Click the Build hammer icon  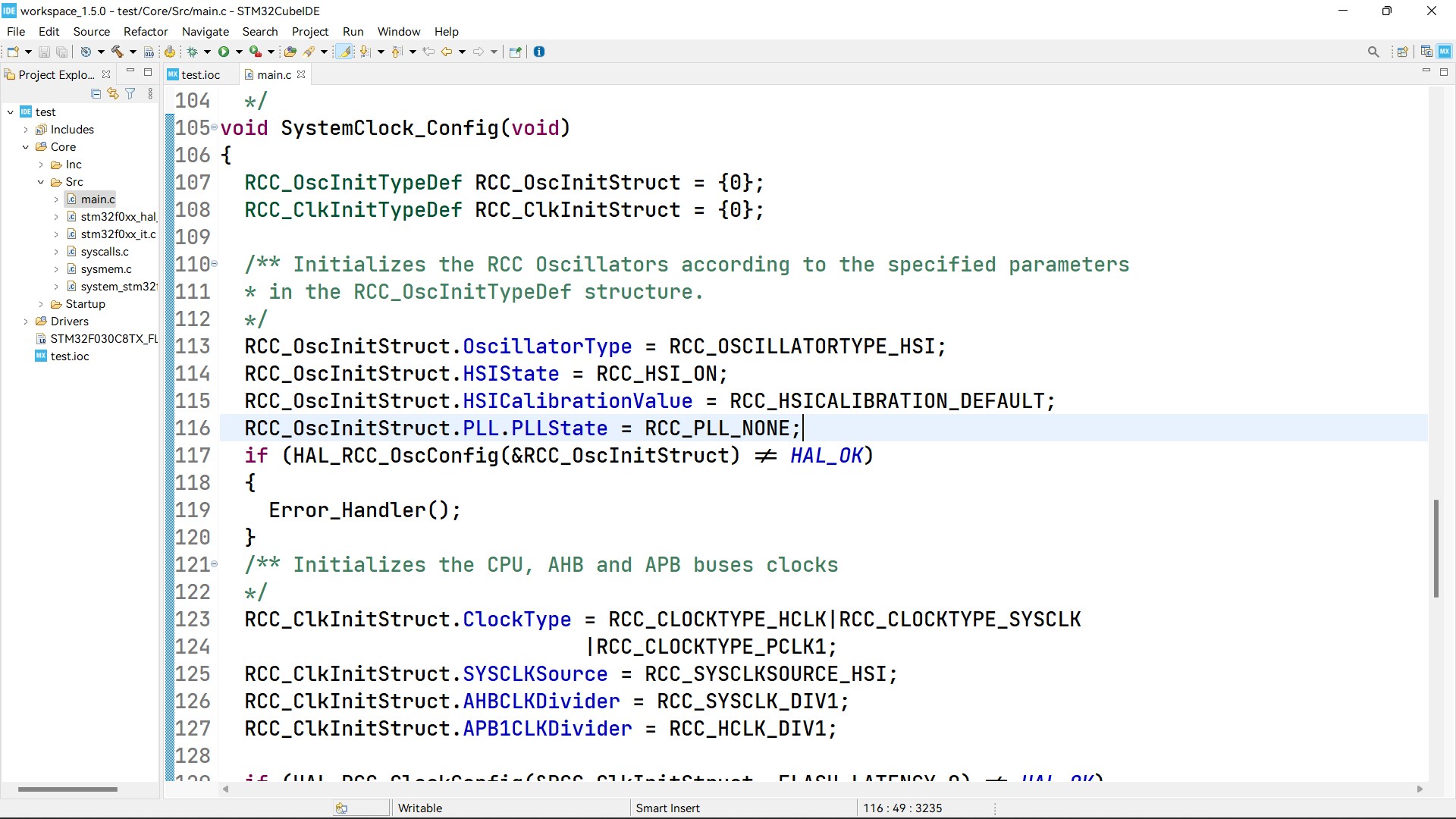click(118, 52)
